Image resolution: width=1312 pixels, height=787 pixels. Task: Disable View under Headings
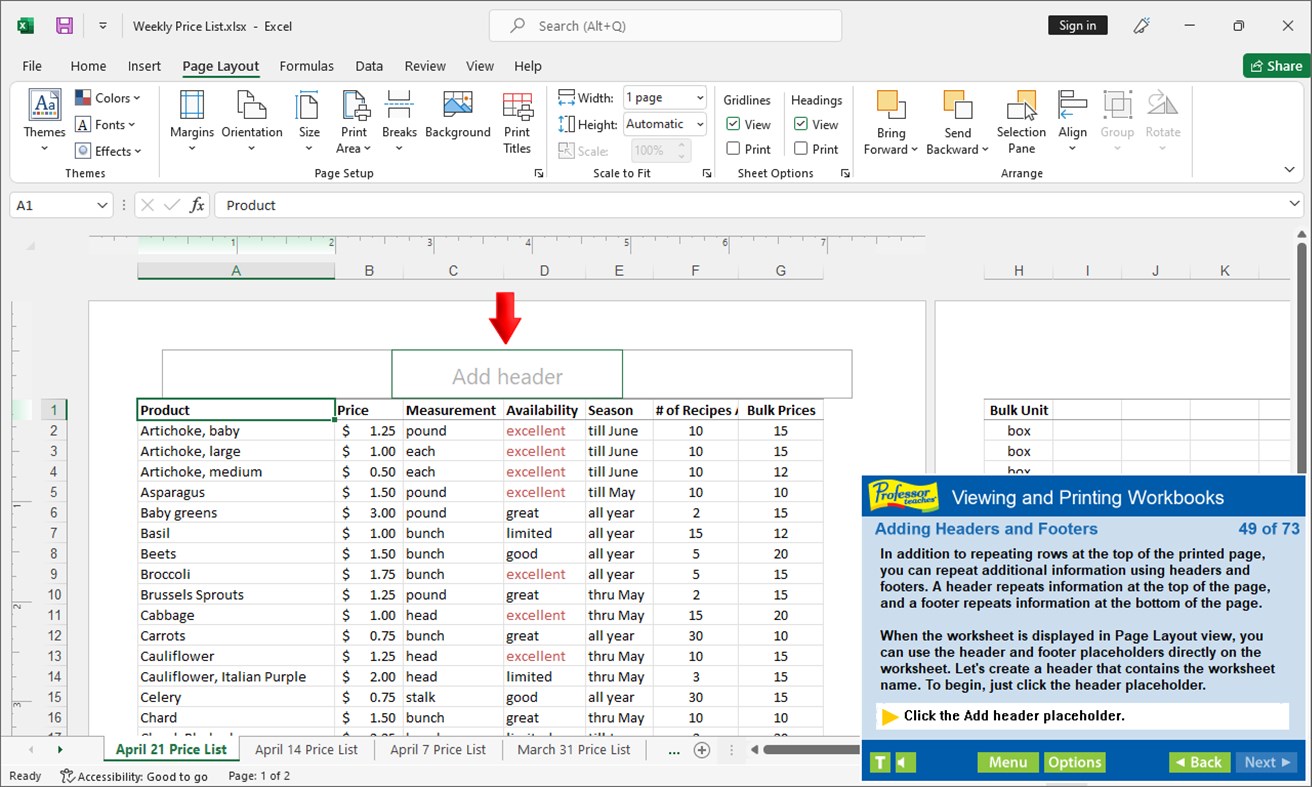(802, 123)
